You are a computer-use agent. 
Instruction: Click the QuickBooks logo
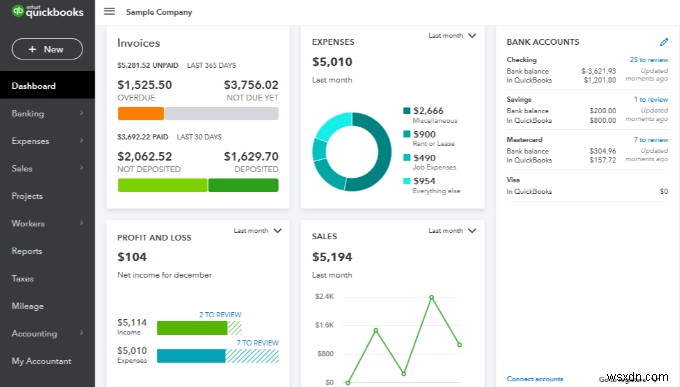(x=47, y=11)
